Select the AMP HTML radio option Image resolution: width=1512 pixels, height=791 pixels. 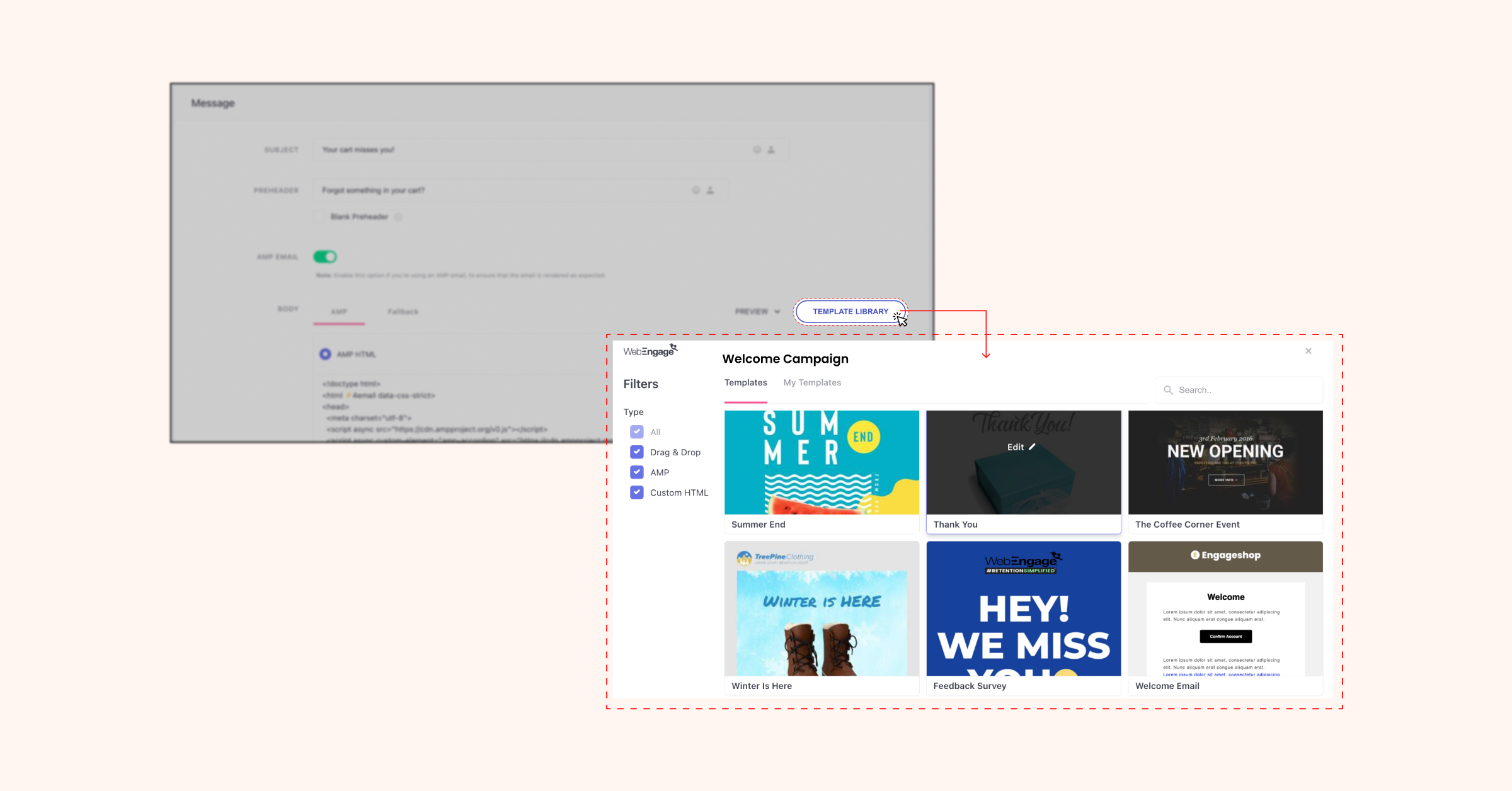click(x=325, y=354)
